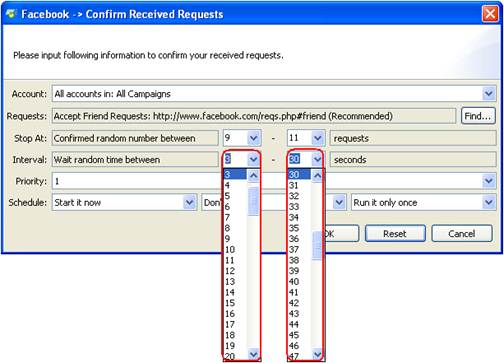Select 13 in the left interval list
This screenshot has width=504, height=363.
pos(235,281)
